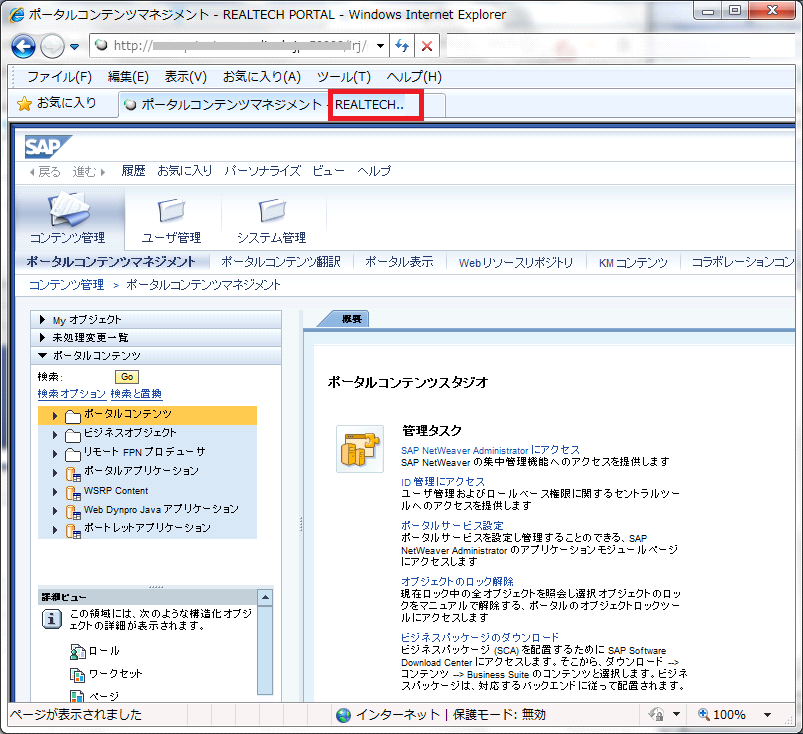Expand the Web Dynpro Java アプリケーション arrow

[x=55, y=511]
